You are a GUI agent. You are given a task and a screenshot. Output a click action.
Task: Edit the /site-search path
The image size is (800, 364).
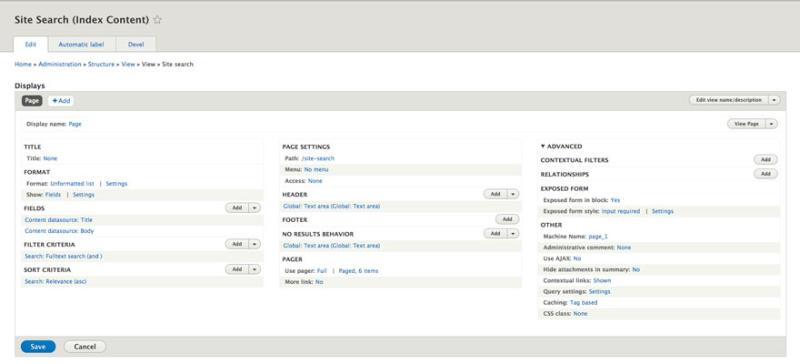[x=318, y=159]
